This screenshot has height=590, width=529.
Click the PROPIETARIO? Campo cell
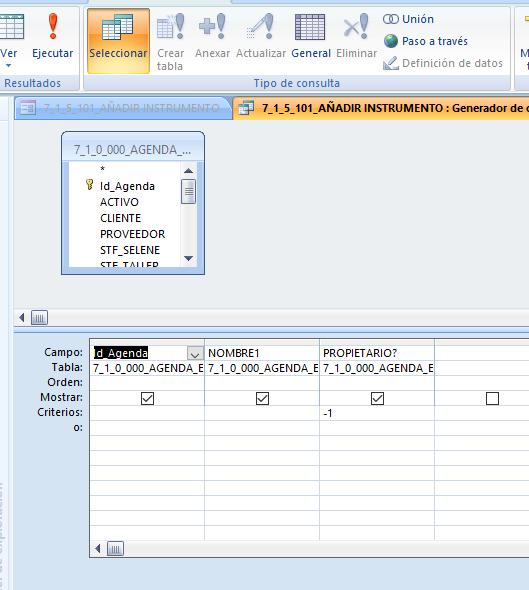[377, 353]
